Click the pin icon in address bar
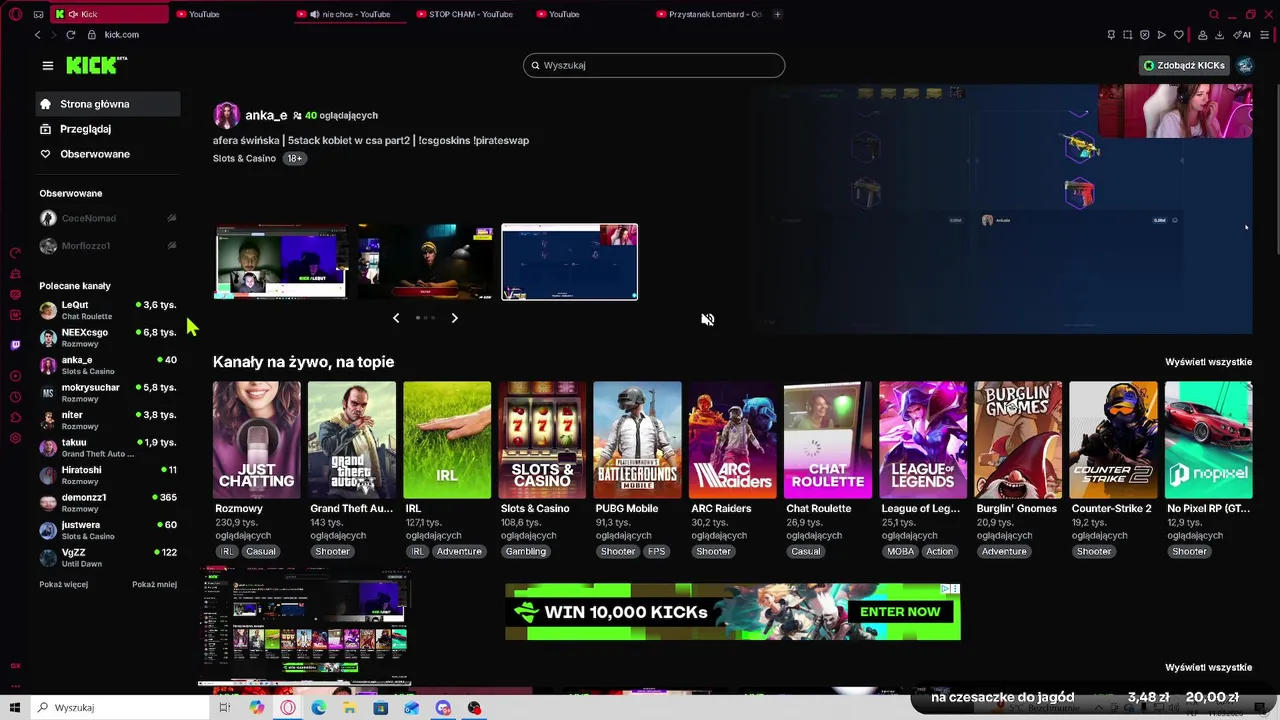This screenshot has width=1280, height=720. click(1111, 35)
